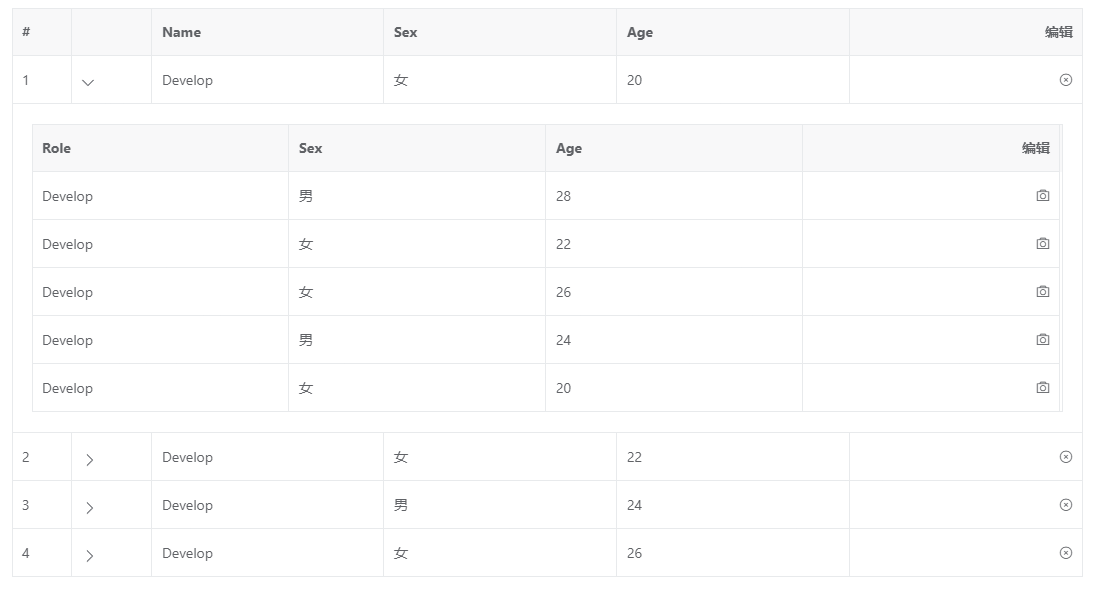Screen dimensions: 1094x598
Task: Click the 编辑 header inside the nested table
Action: [x=1037, y=148]
